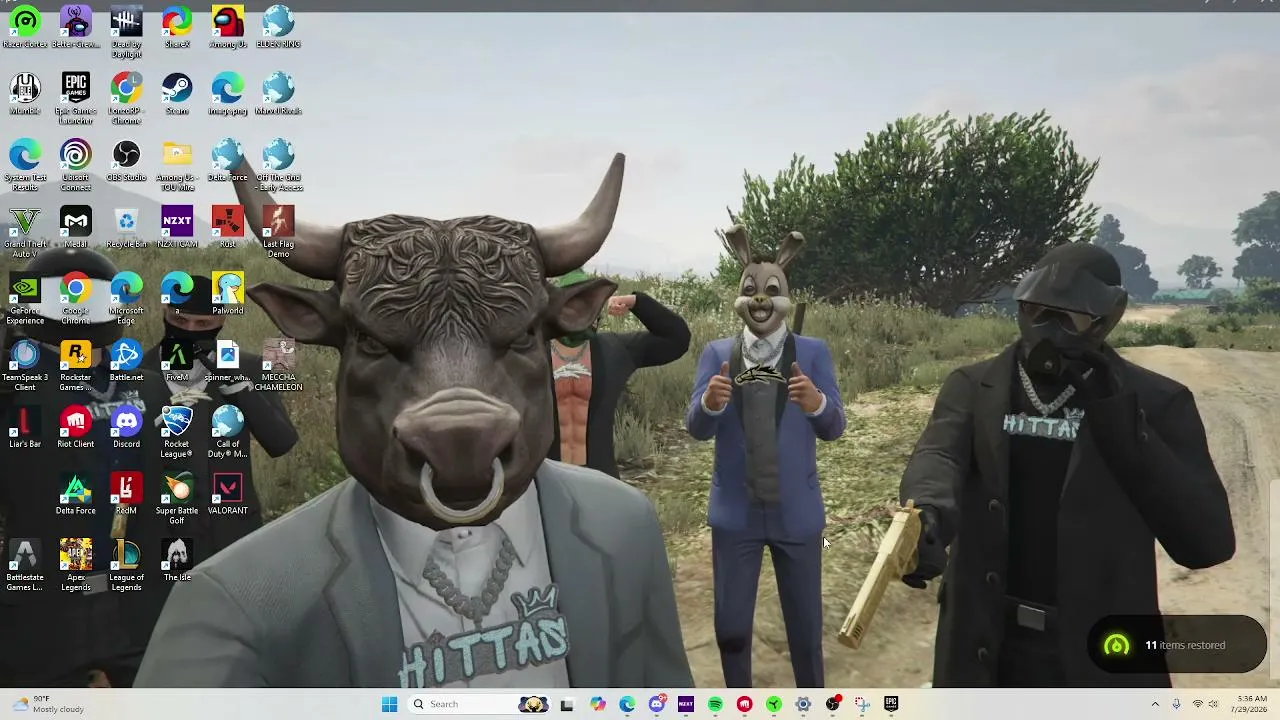Select the Mumble desktop icon
This screenshot has width=1280, height=720.
click(25, 94)
